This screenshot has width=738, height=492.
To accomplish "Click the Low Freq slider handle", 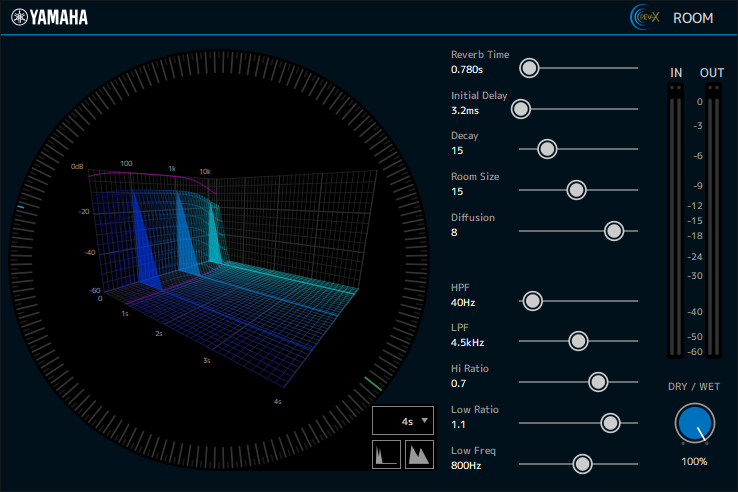I will [x=582, y=463].
